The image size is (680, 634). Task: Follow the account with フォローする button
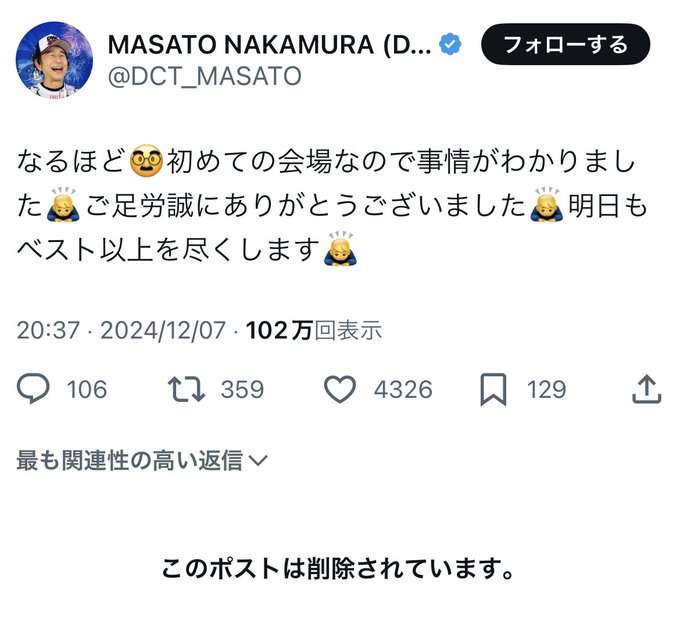click(566, 44)
